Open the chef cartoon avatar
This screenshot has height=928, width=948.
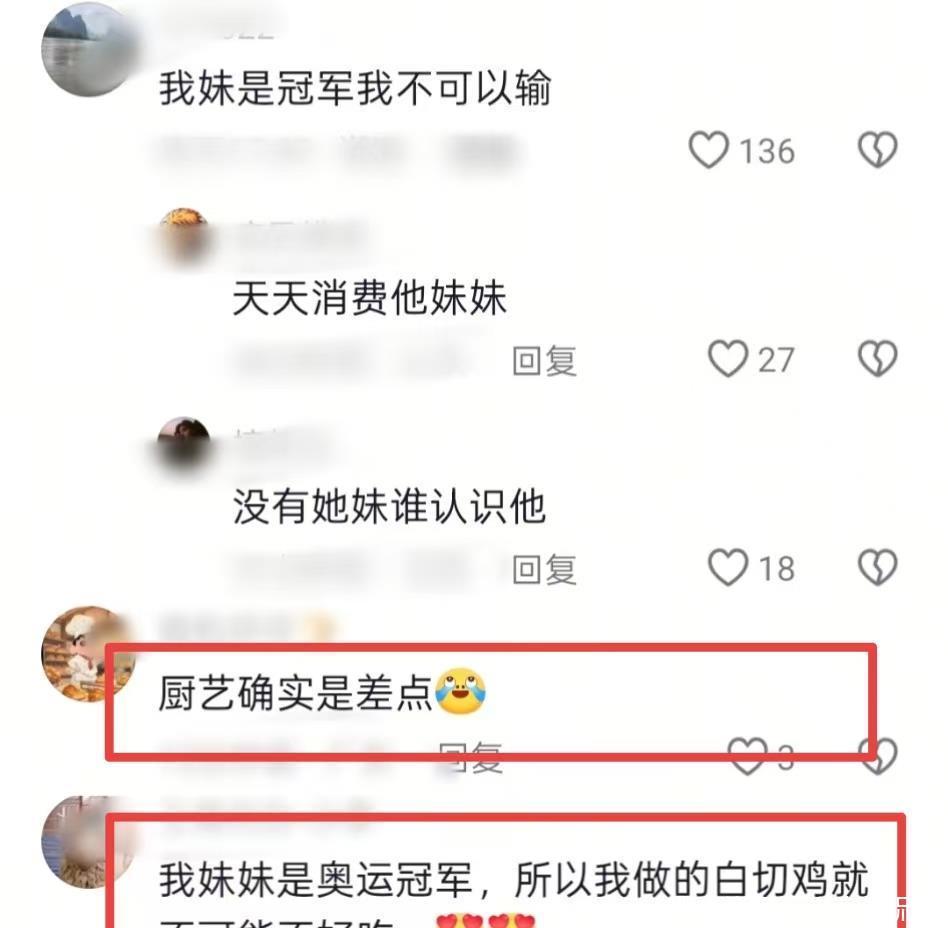click(89, 654)
